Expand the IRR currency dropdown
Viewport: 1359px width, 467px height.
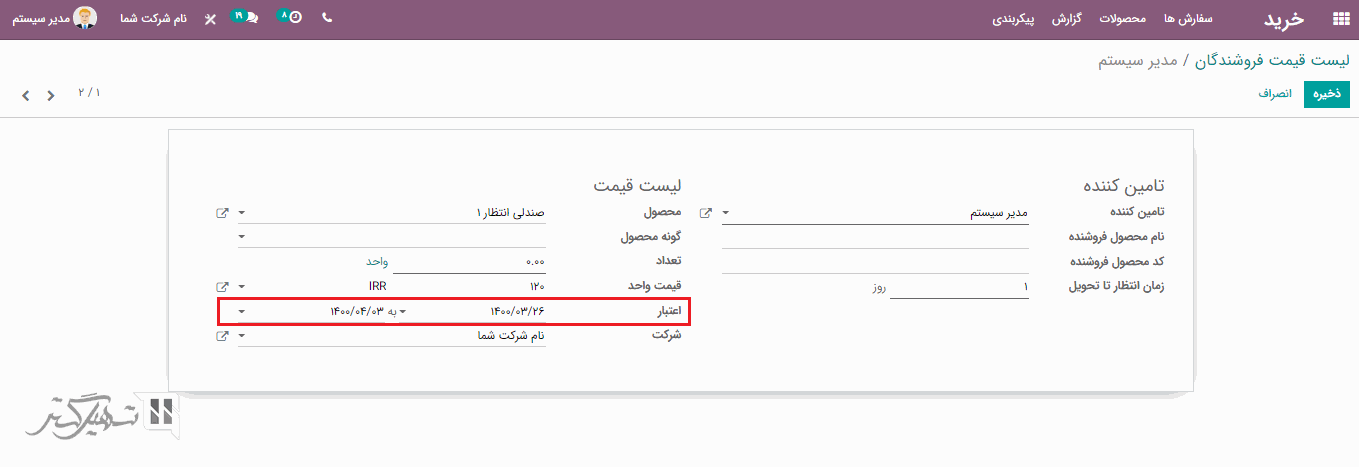242,286
